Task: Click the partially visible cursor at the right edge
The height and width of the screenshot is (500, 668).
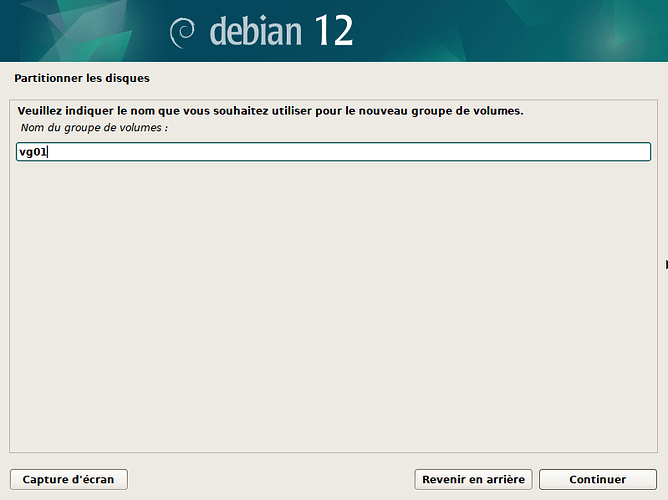Action: tap(666, 264)
